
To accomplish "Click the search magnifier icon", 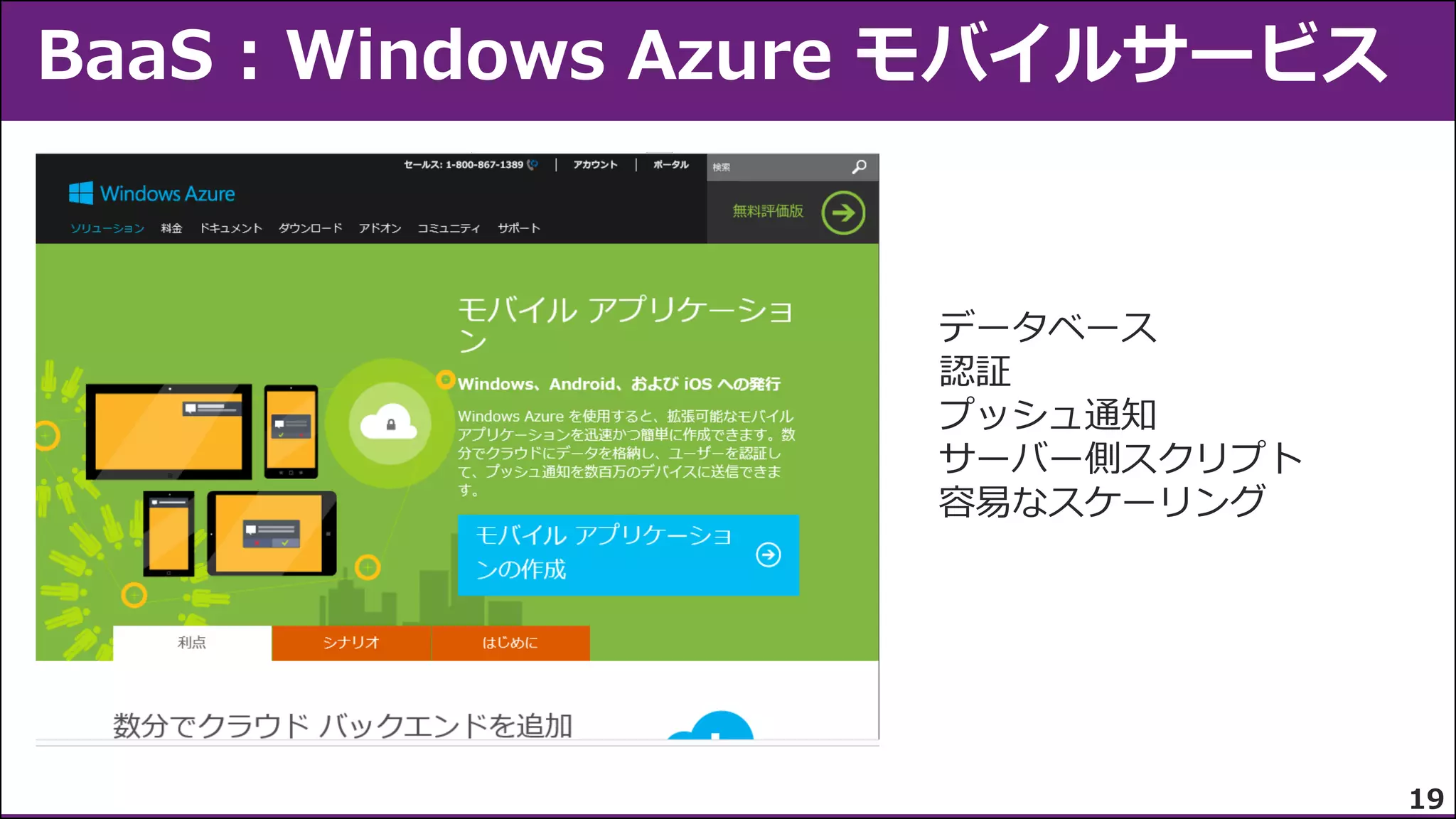I will click(x=859, y=167).
